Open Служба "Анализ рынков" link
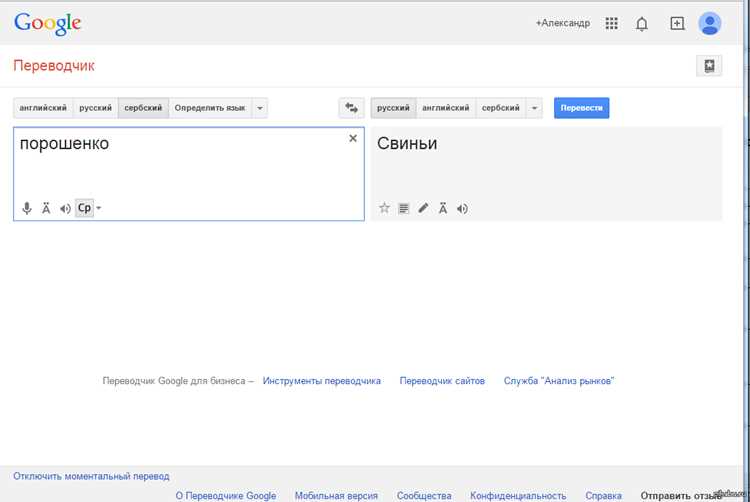 559,381
